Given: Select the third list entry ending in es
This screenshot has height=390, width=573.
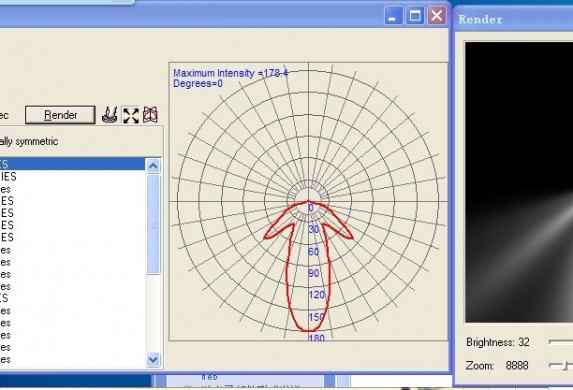Looking at the screenshot, I should click(72, 189).
